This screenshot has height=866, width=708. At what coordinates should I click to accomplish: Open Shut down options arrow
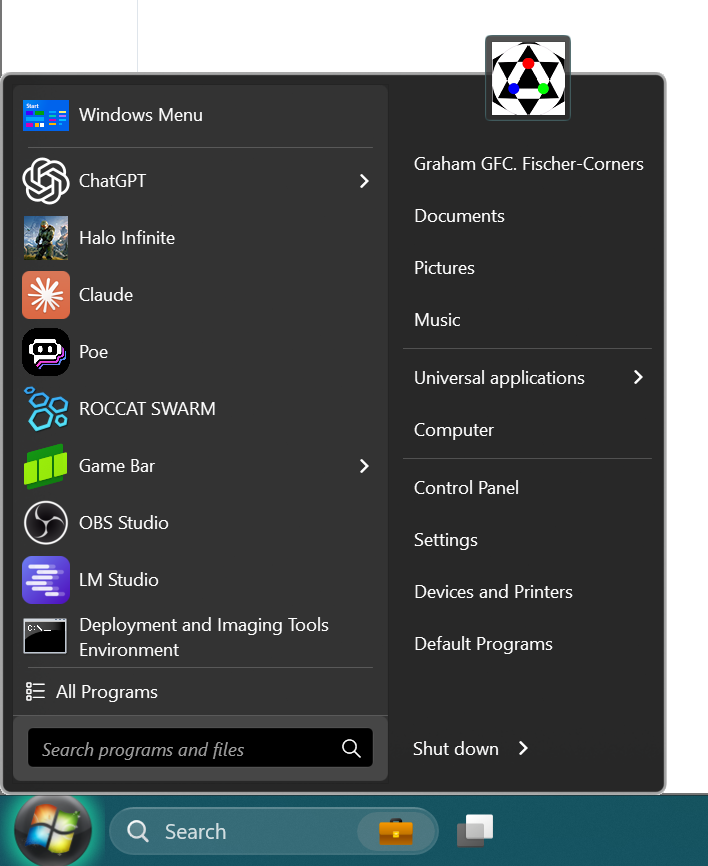click(x=523, y=748)
